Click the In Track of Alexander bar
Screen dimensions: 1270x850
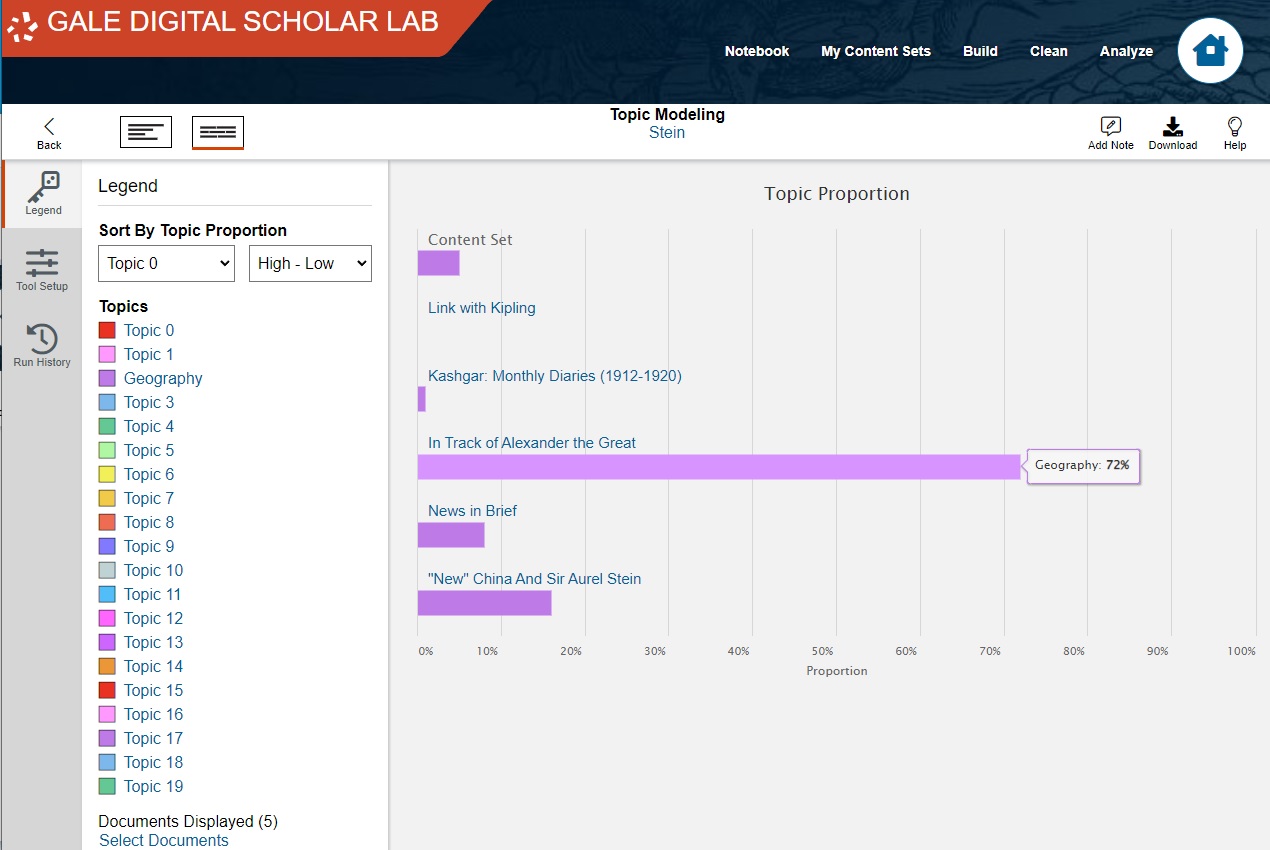tap(719, 467)
